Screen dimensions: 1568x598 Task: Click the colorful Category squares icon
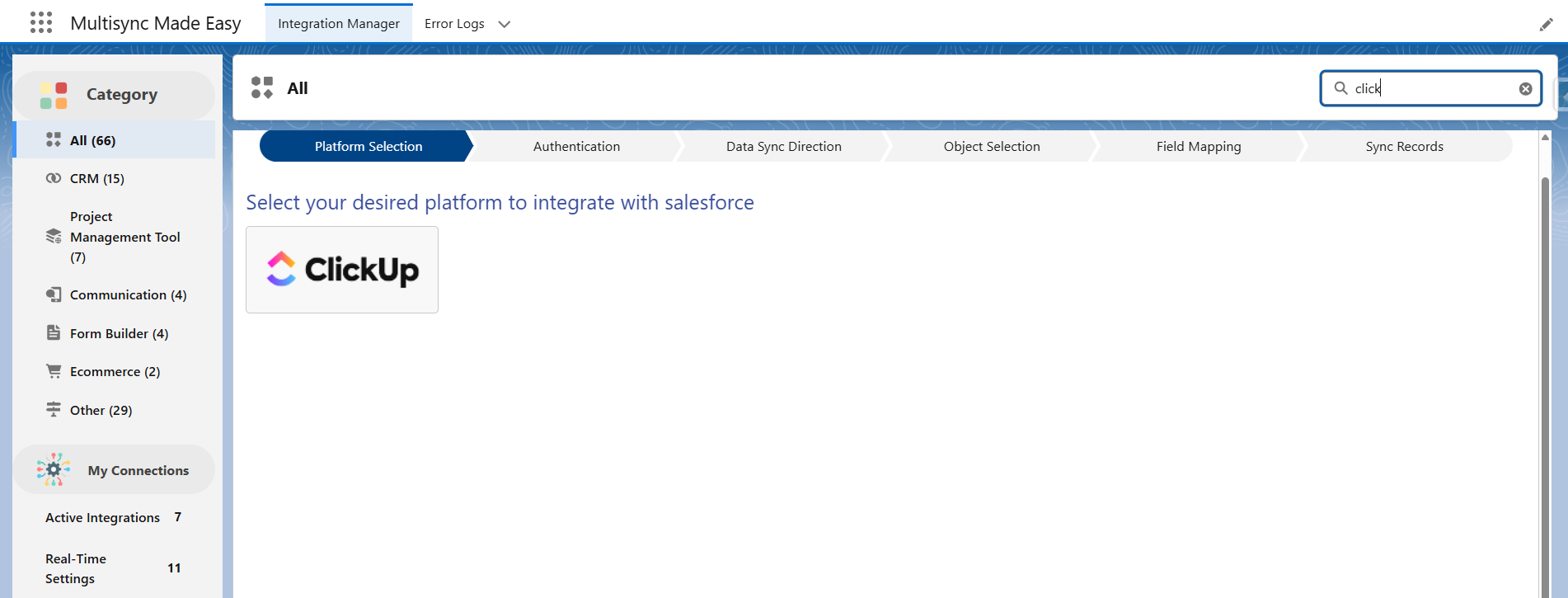click(54, 95)
